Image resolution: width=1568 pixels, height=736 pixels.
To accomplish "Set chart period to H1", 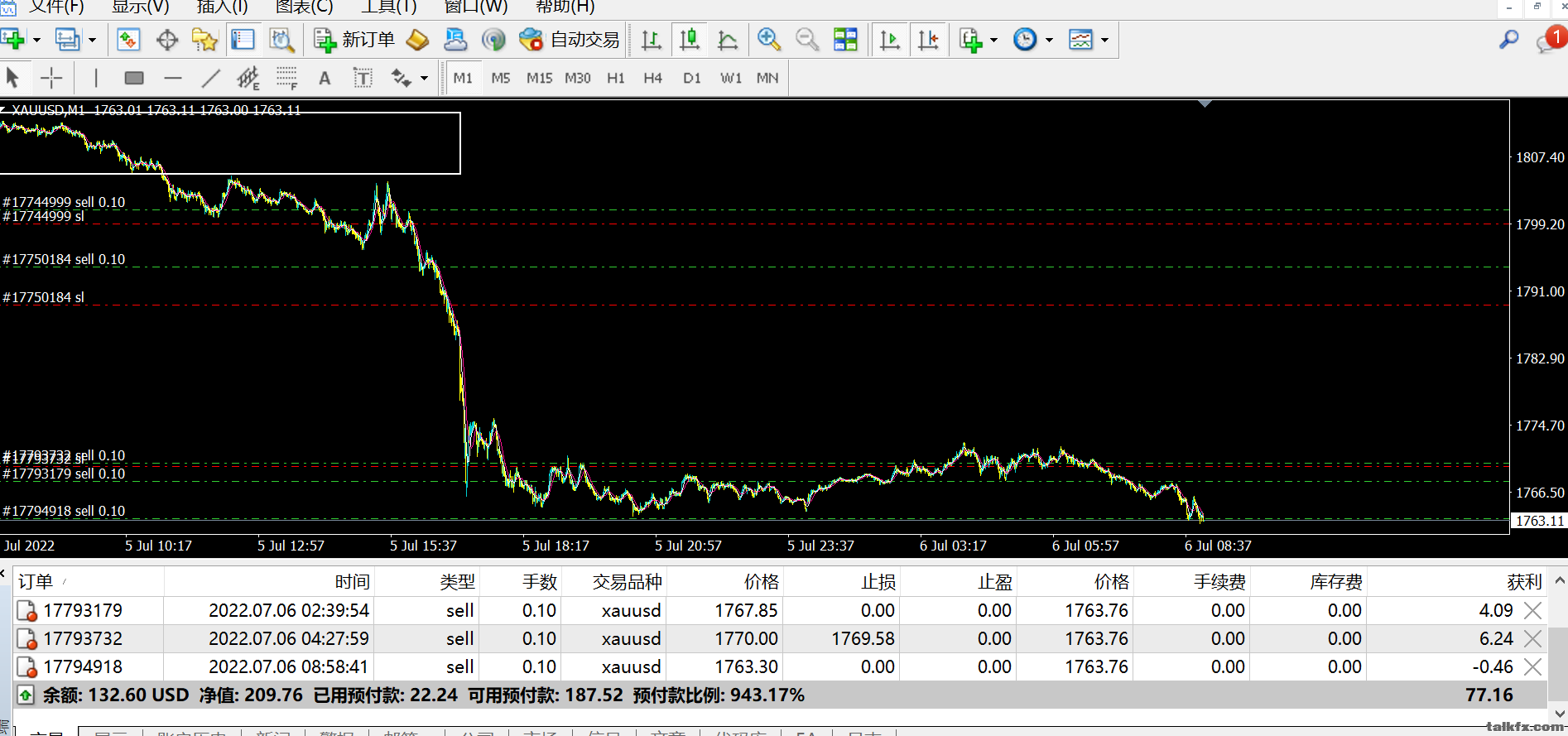I will 616,78.
